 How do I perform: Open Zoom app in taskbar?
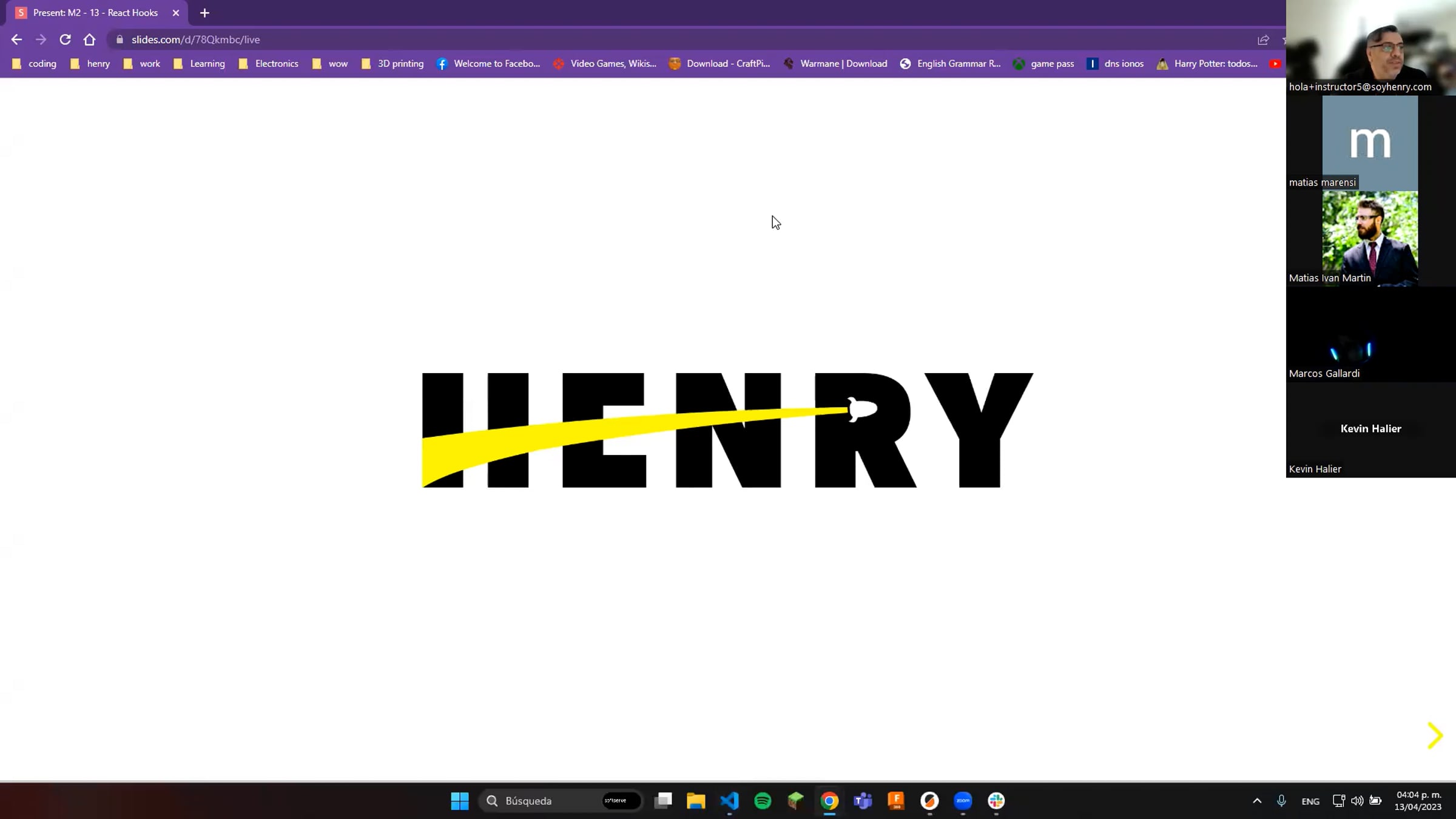pyautogui.click(x=963, y=801)
